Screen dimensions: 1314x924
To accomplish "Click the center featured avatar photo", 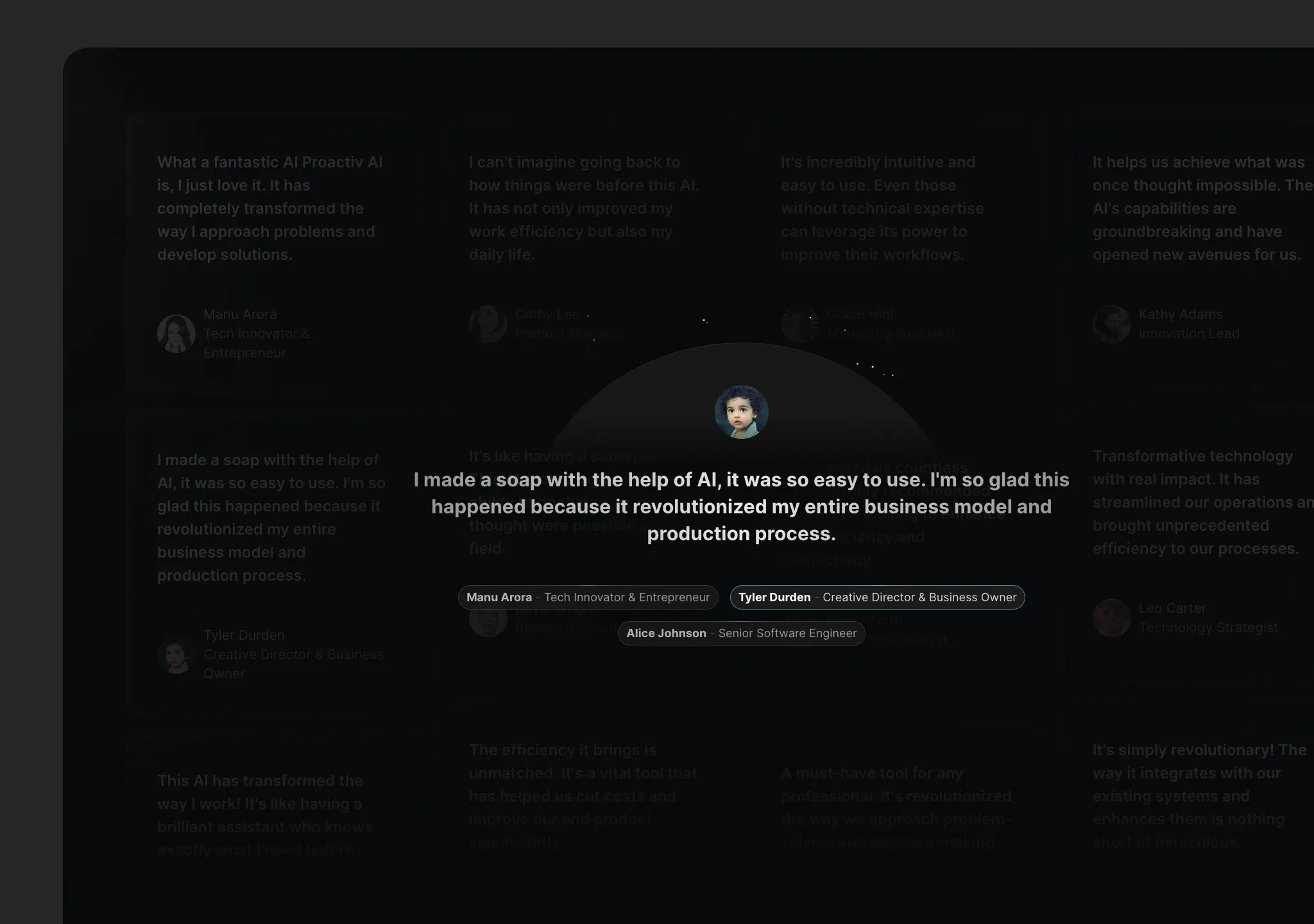I will [741, 412].
